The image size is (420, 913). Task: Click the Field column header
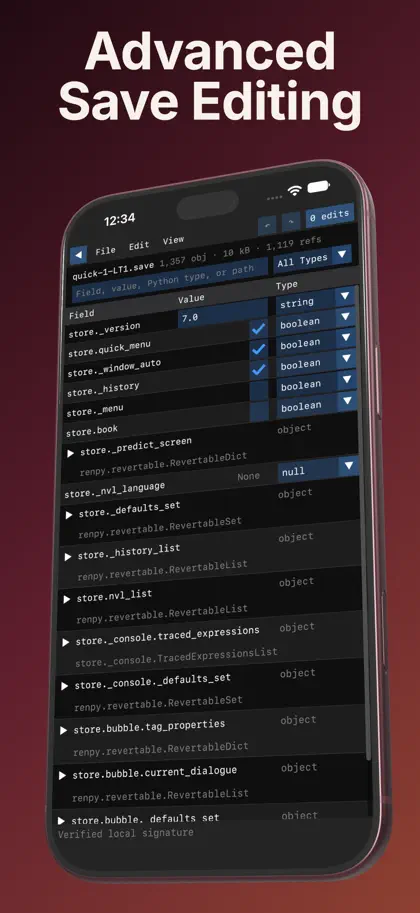[81, 314]
